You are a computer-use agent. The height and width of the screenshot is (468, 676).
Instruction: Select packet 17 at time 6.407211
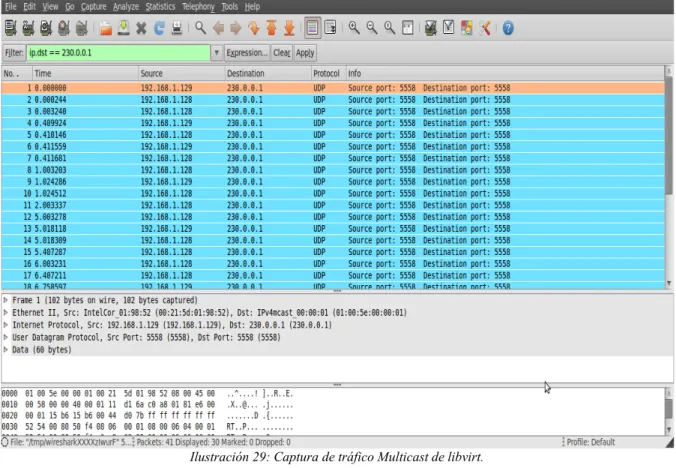[333, 276]
